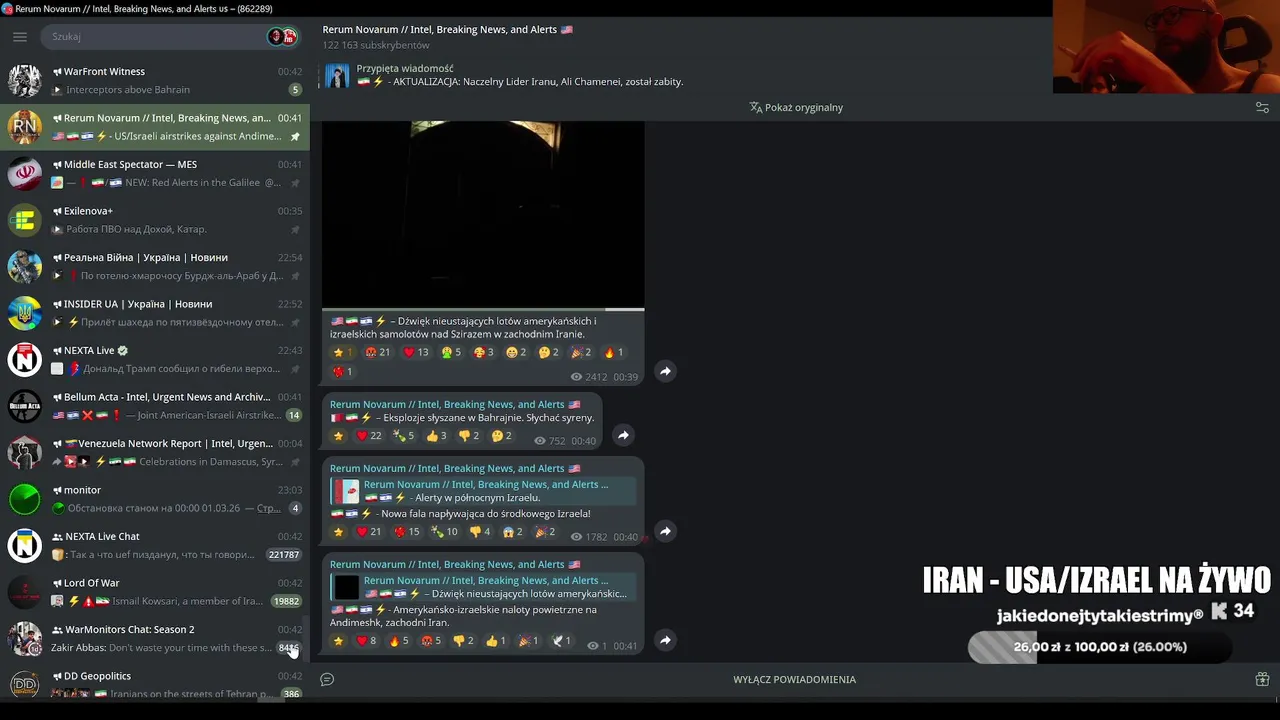This screenshot has height=720, width=1280.
Task: Open Venezuela Network Report chat
Action: [x=155, y=452]
